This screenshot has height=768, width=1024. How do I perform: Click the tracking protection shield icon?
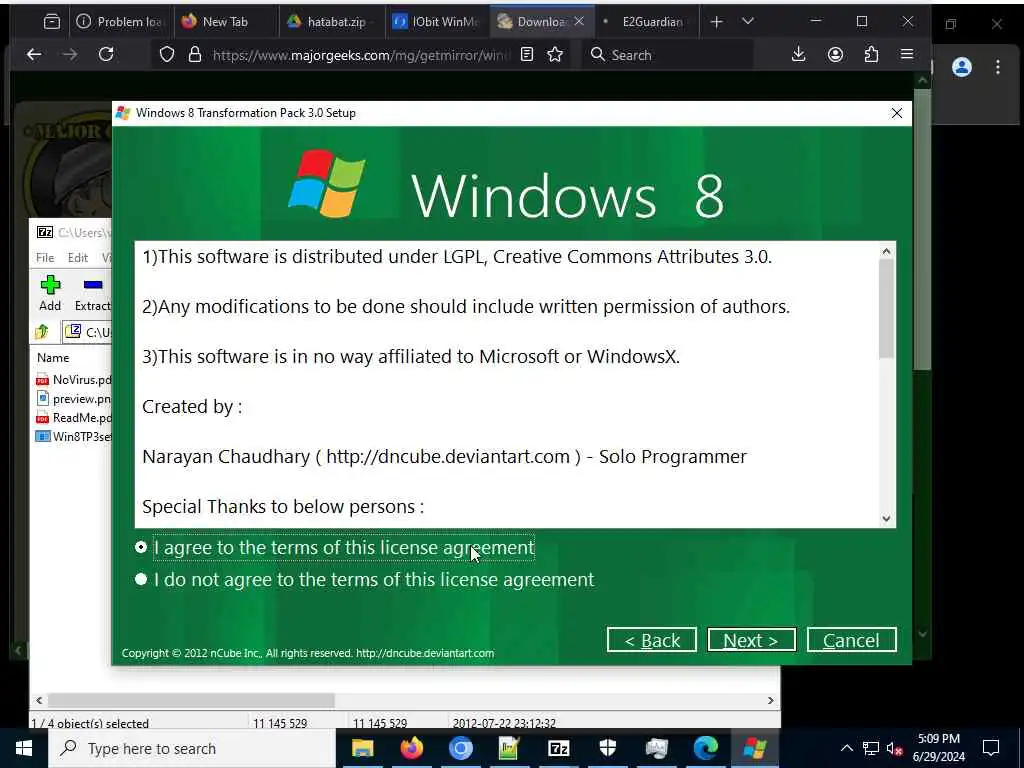click(167, 55)
